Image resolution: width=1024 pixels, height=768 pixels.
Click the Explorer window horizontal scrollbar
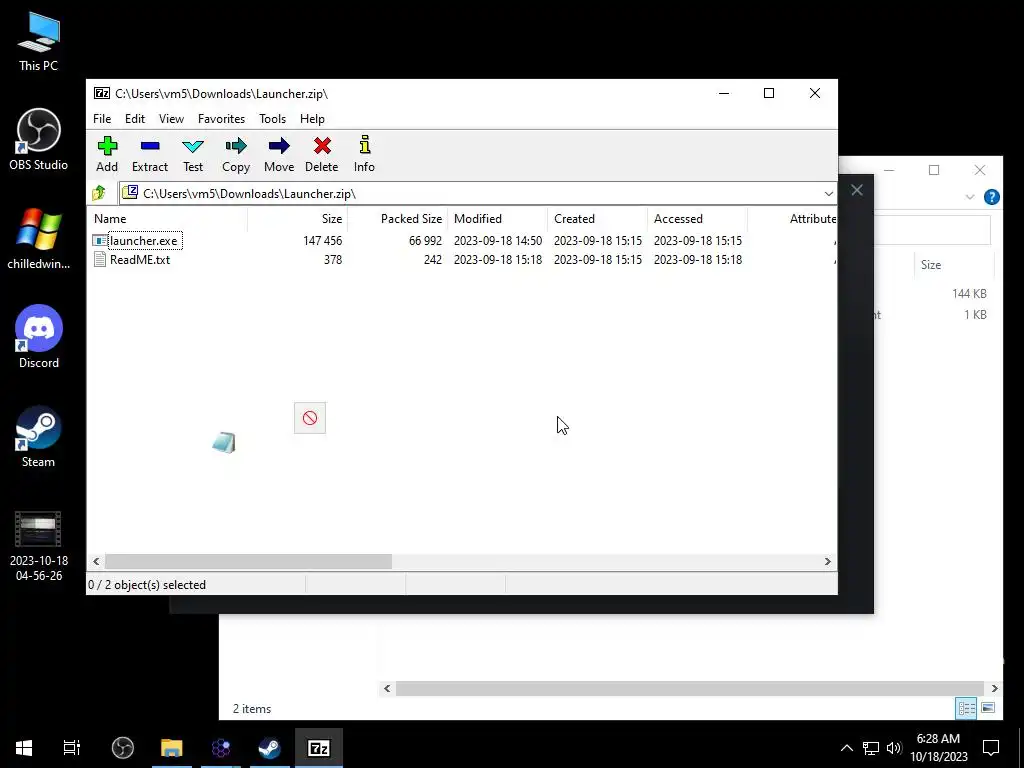tap(690, 688)
